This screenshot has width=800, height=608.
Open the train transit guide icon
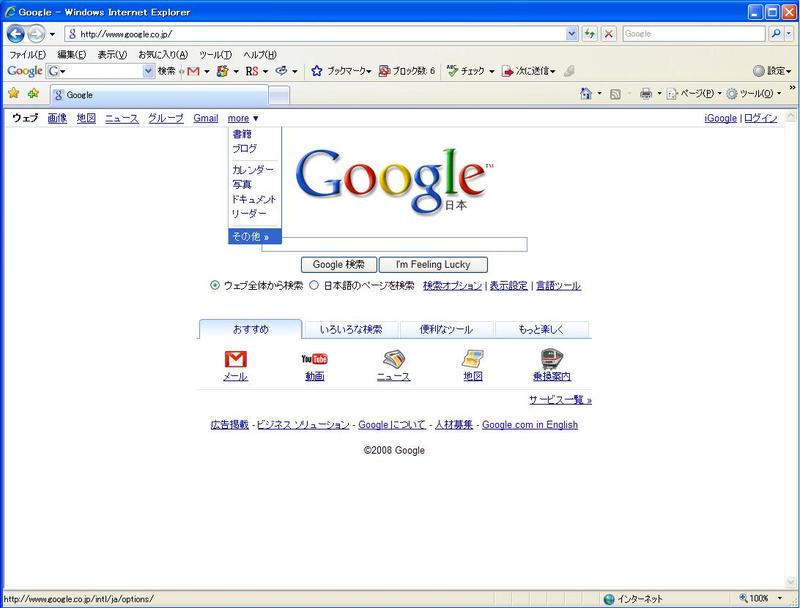[x=552, y=359]
